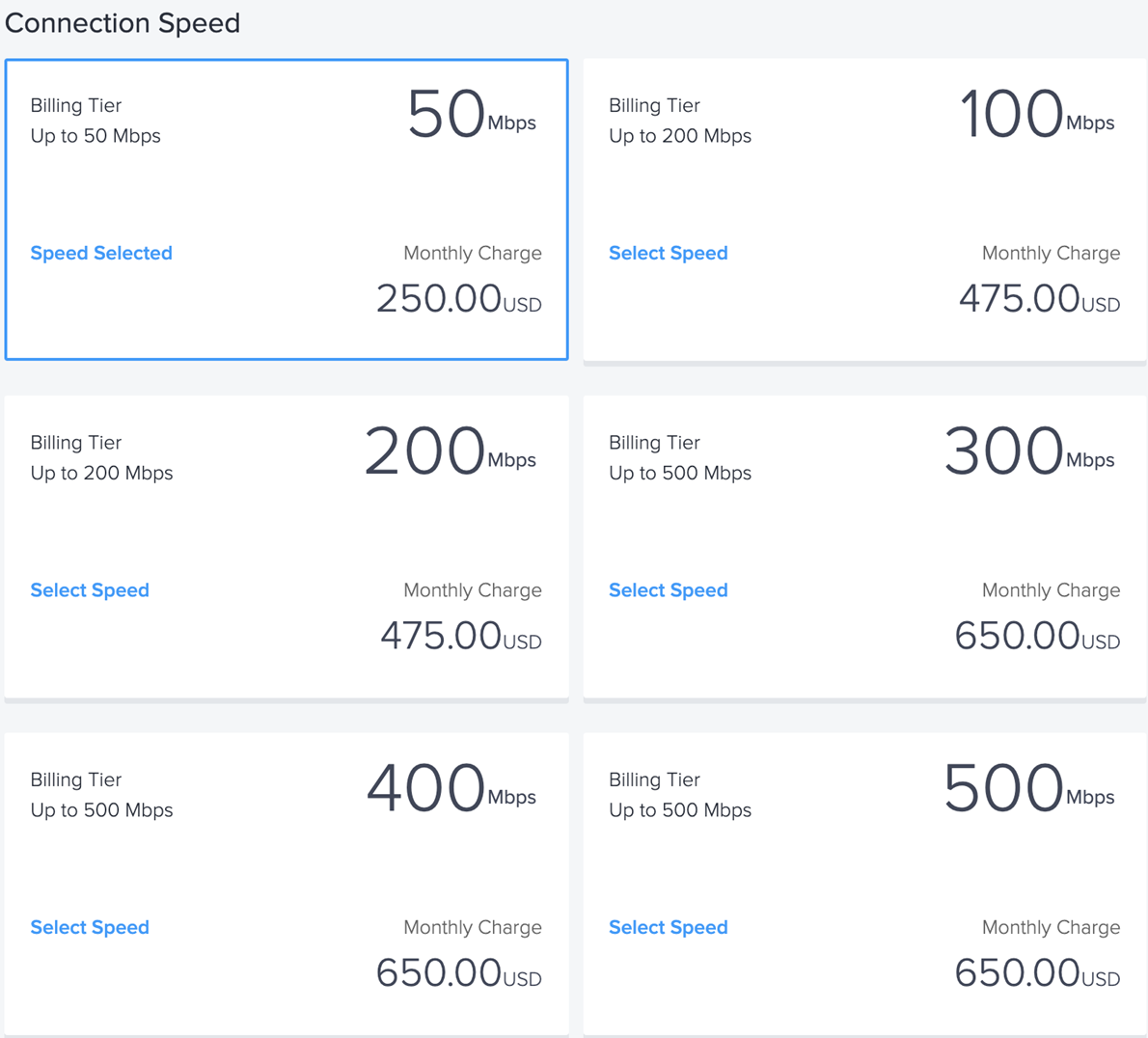The height and width of the screenshot is (1038, 1148).
Task: Click the 500 Mbps speed heading
Action: [1029, 787]
